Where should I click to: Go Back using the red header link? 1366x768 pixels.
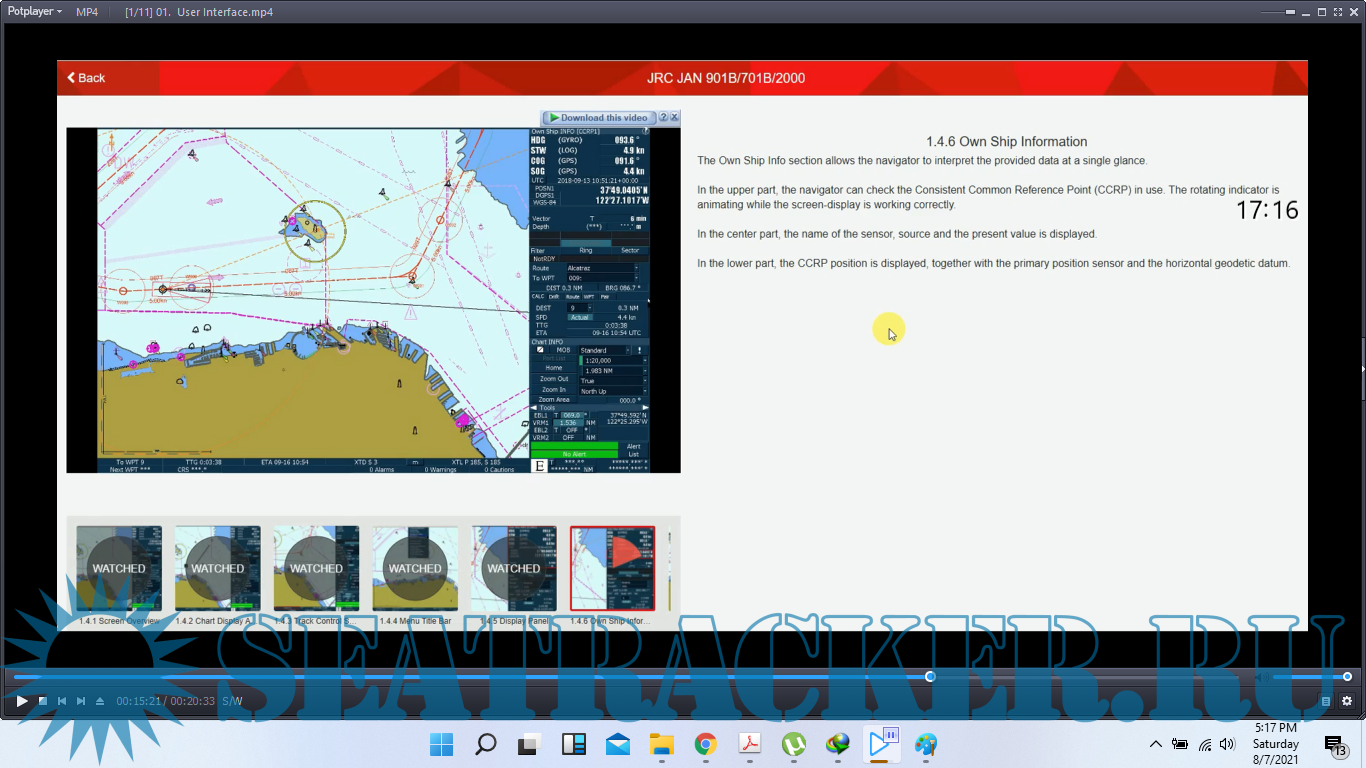86,78
